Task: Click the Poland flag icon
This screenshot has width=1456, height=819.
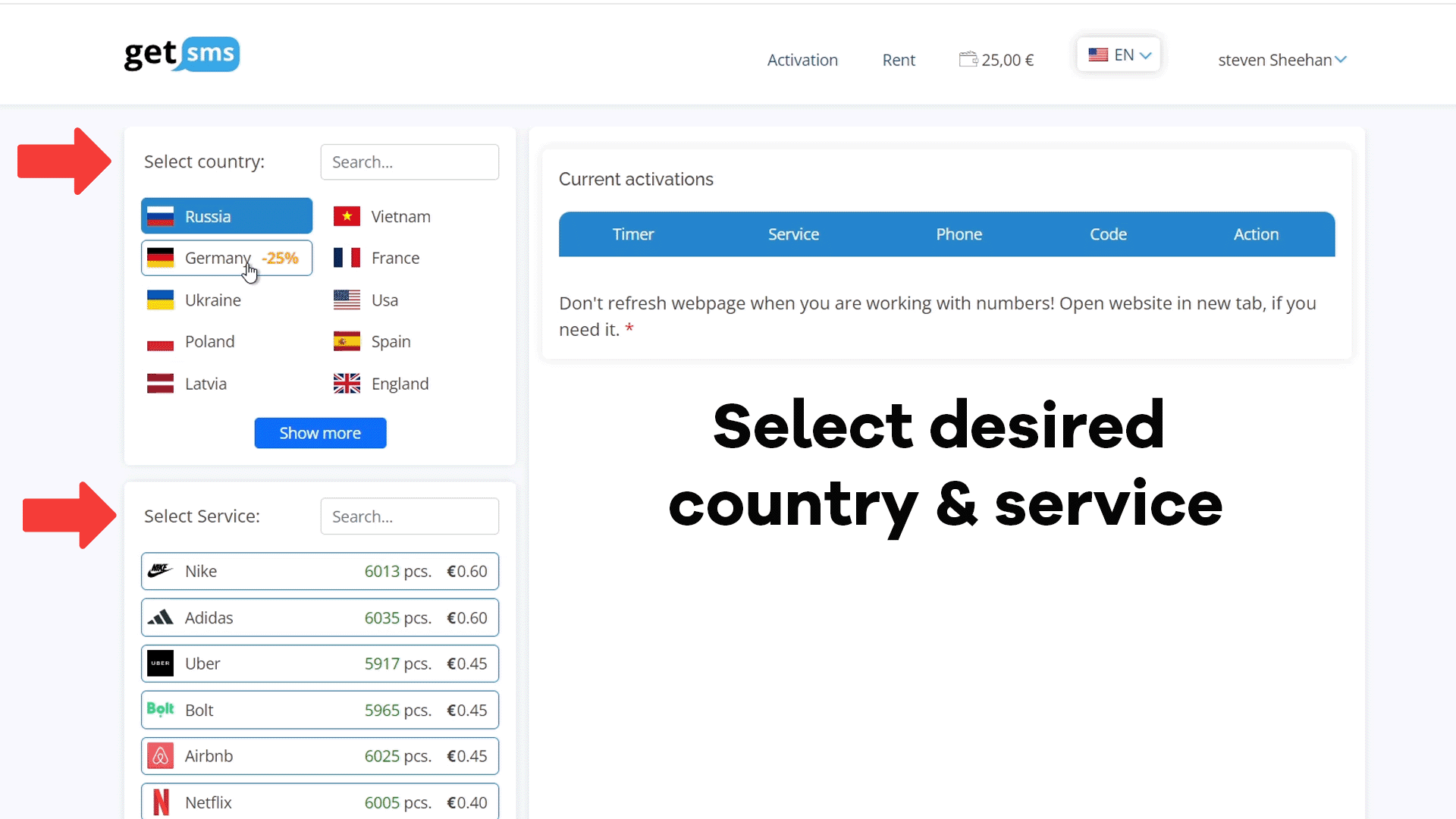Action: (x=160, y=341)
